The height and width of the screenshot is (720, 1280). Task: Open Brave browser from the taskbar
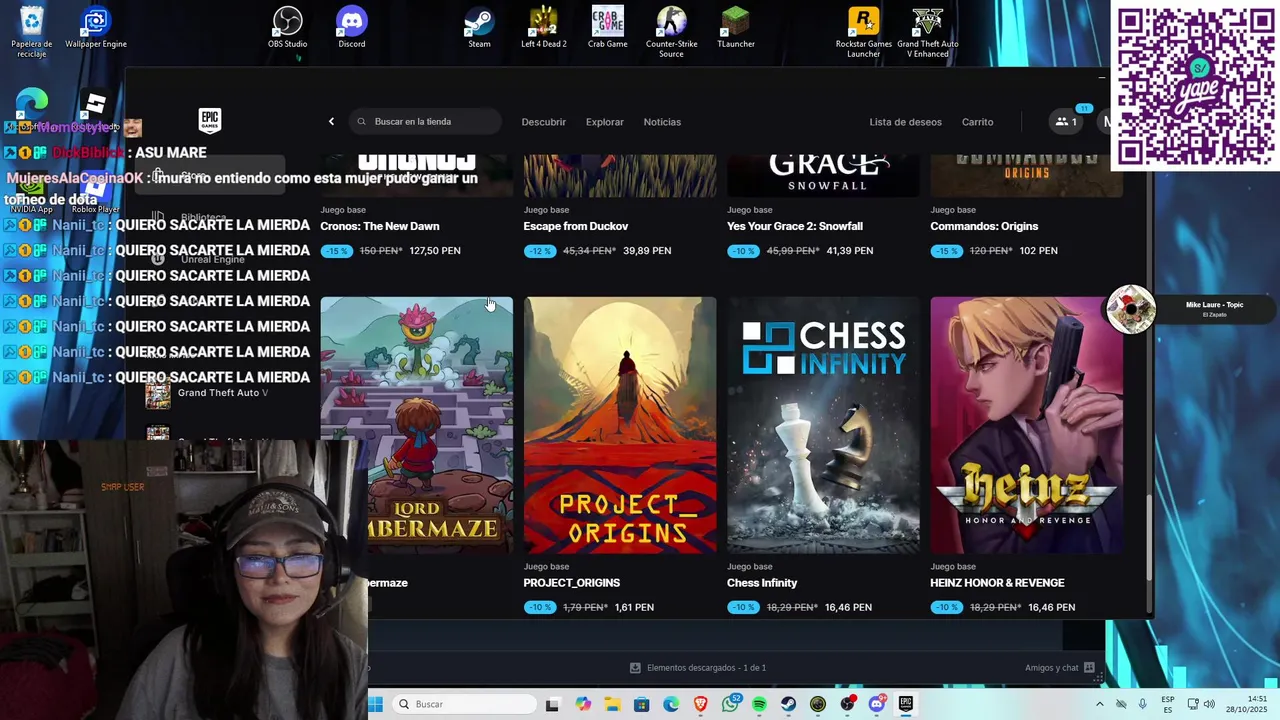point(700,704)
